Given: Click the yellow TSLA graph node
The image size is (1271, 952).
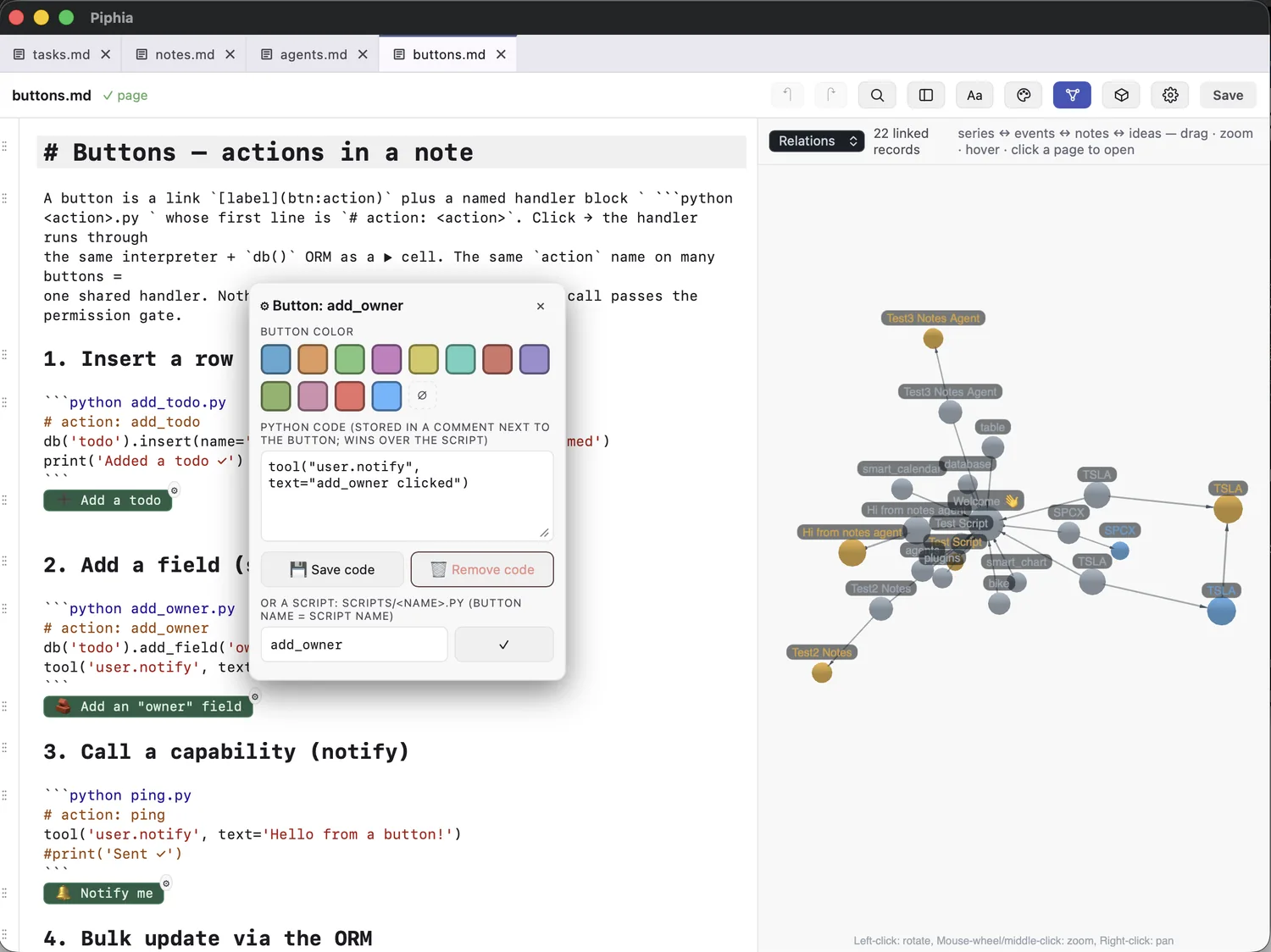Looking at the screenshot, I should (x=1228, y=509).
